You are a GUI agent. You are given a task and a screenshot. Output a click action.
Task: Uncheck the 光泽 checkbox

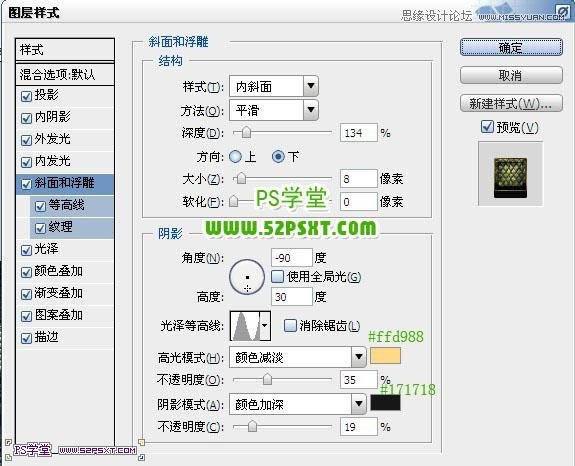click(26, 250)
